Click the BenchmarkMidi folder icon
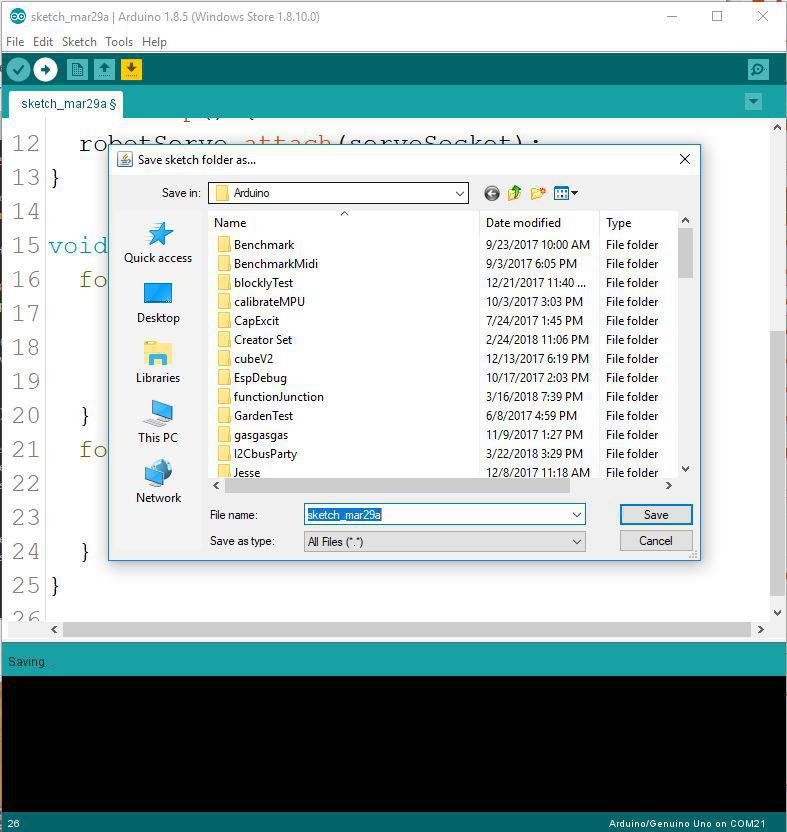This screenshot has height=832, width=787. (x=224, y=264)
